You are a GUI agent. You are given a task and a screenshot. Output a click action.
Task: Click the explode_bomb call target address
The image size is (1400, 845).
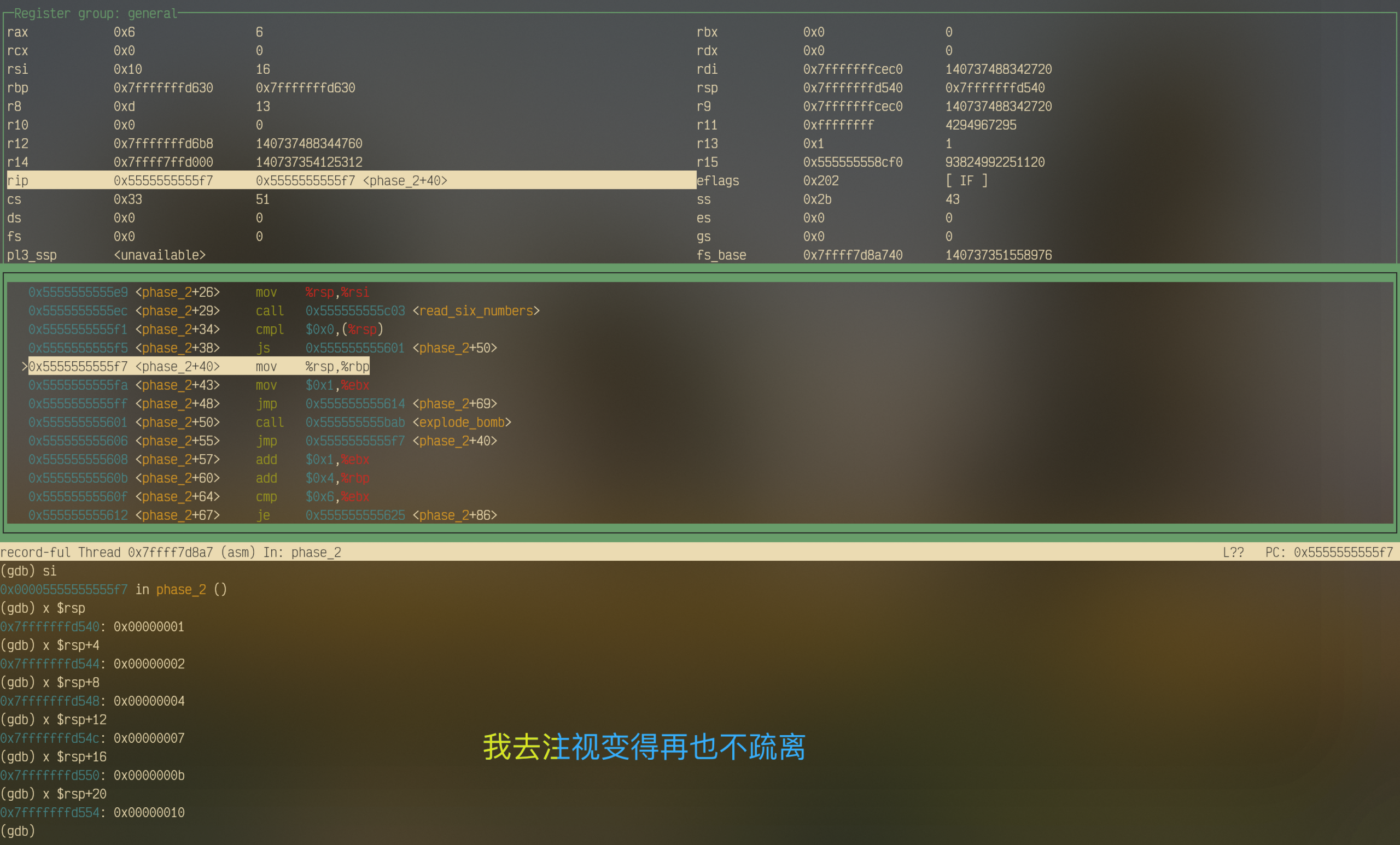tap(355, 422)
